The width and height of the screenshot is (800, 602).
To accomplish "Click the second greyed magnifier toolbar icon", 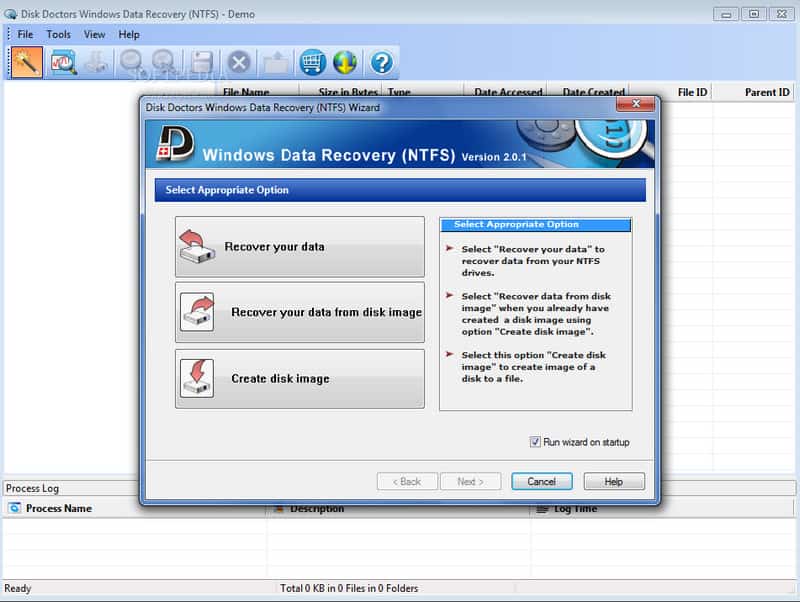I will [164, 62].
